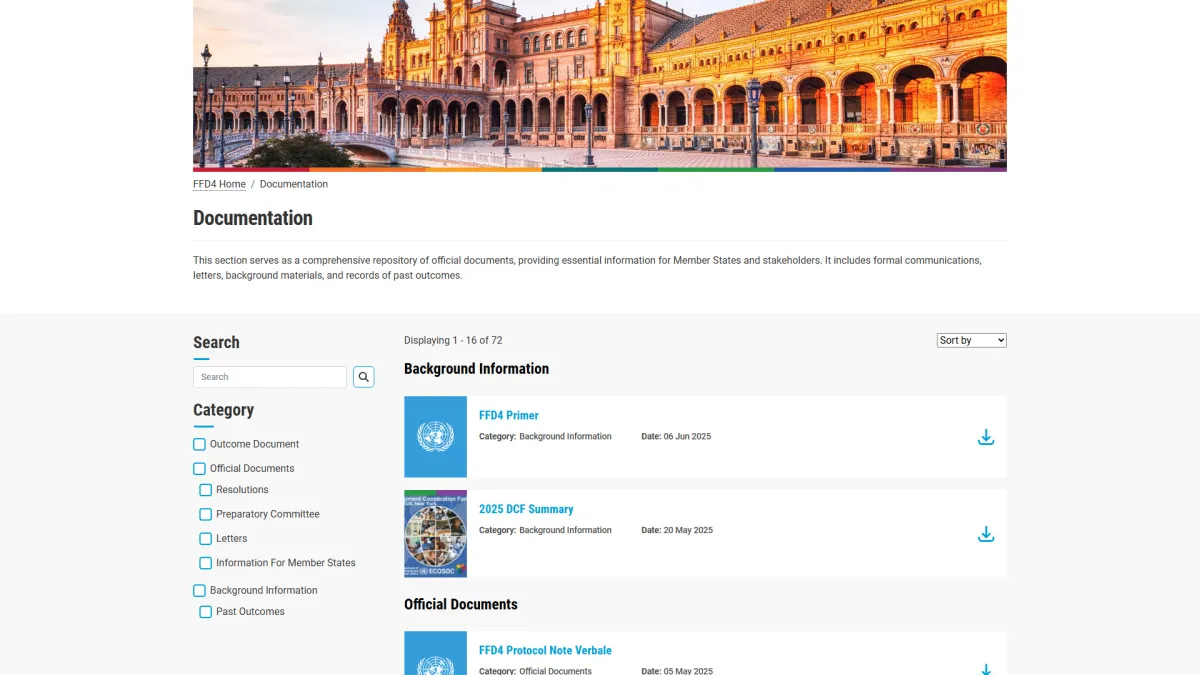This screenshot has width=1200, height=675.
Task: Click the 'Displaying 1 - 16 of 72' text
Action: (453, 340)
